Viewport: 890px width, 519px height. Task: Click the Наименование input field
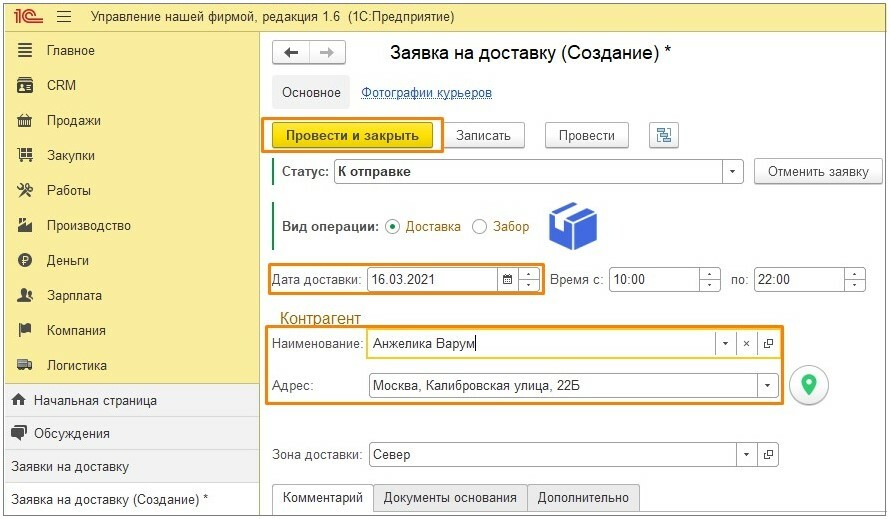coord(541,344)
